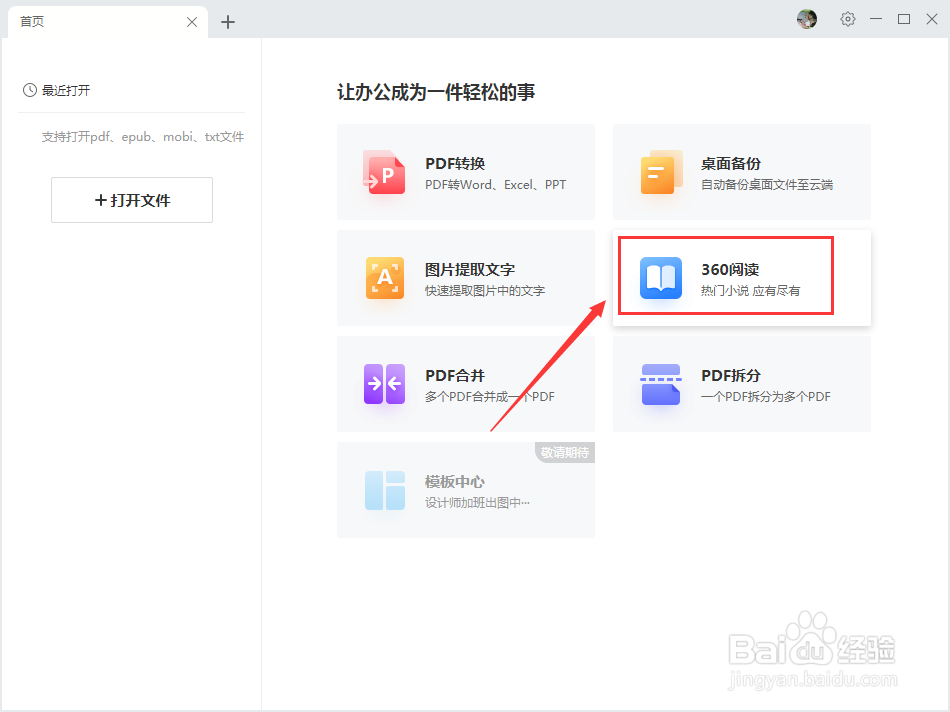The width and height of the screenshot is (950, 712).
Task: Close the 首页 tab
Action: (192, 22)
